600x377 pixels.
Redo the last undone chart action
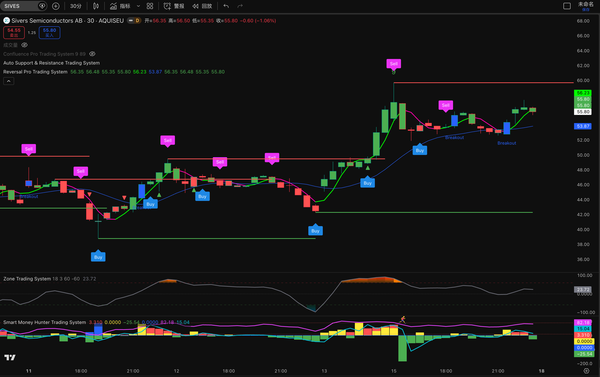pyautogui.click(x=240, y=6)
